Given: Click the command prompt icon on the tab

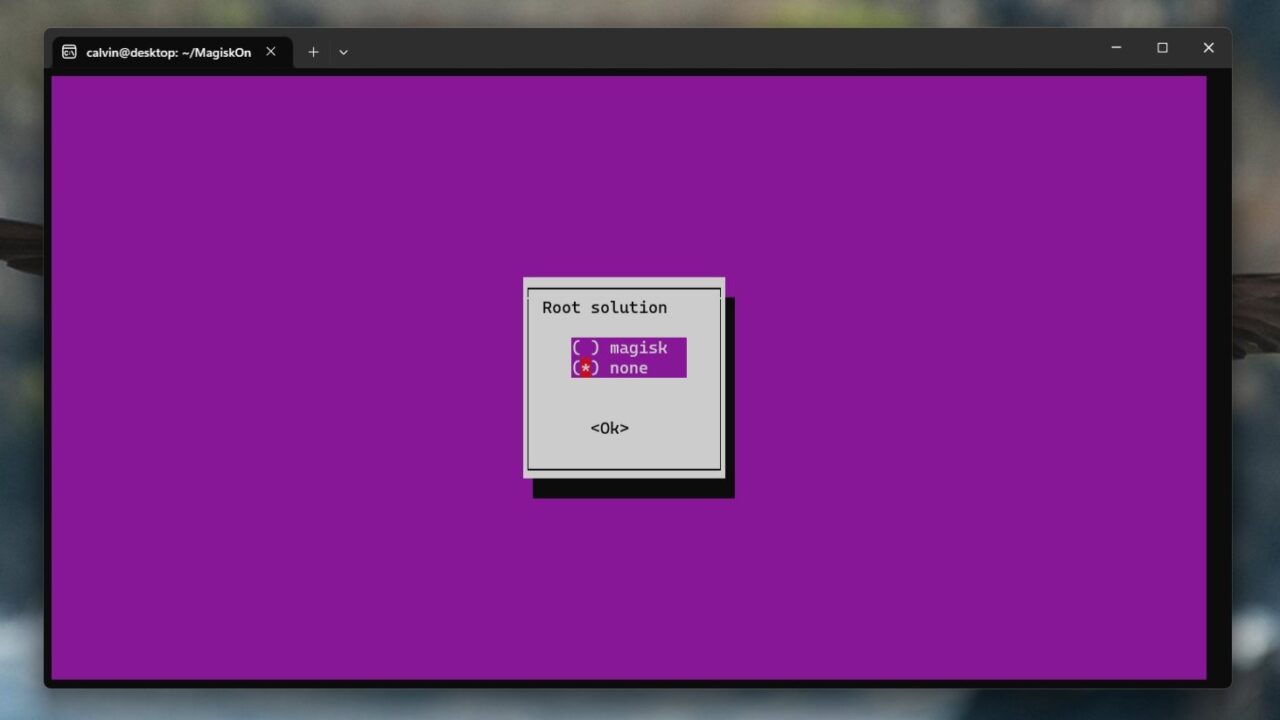Looking at the screenshot, I should tap(69, 51).
